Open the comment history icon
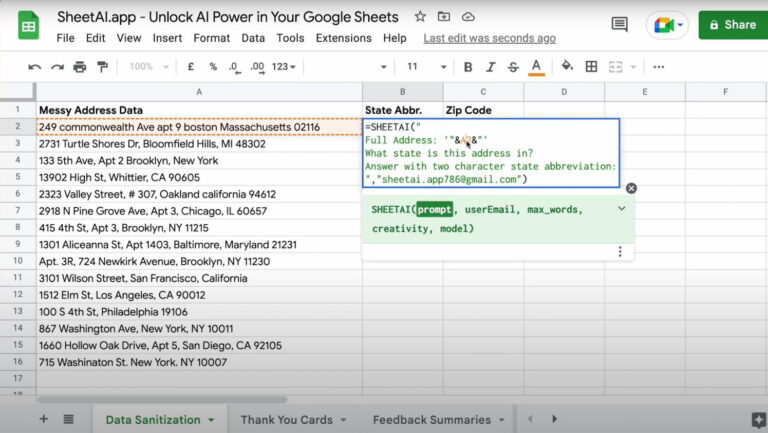This screenshot has width=768, height=433. [619, 25]
